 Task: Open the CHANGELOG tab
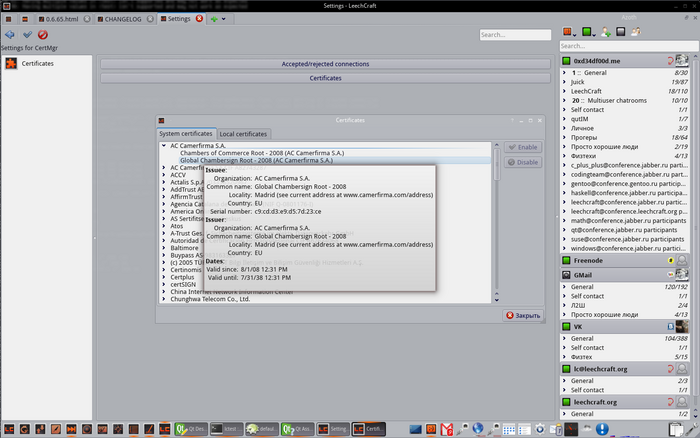pyautogui.click(x=121, y=18)
